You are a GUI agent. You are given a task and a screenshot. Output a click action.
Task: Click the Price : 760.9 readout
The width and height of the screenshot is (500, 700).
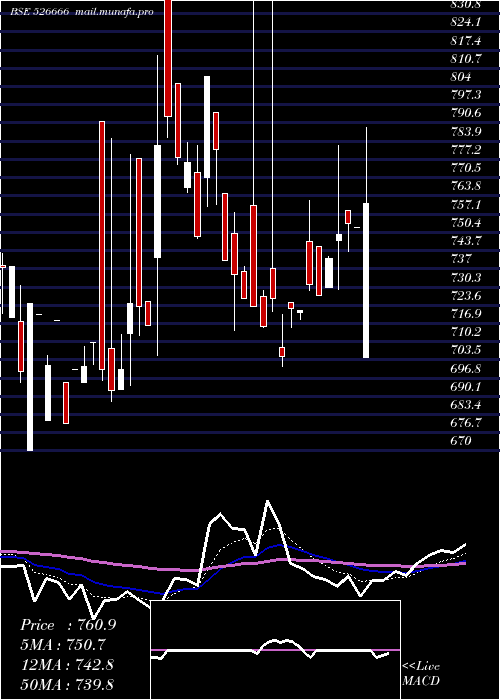(68, 625)
